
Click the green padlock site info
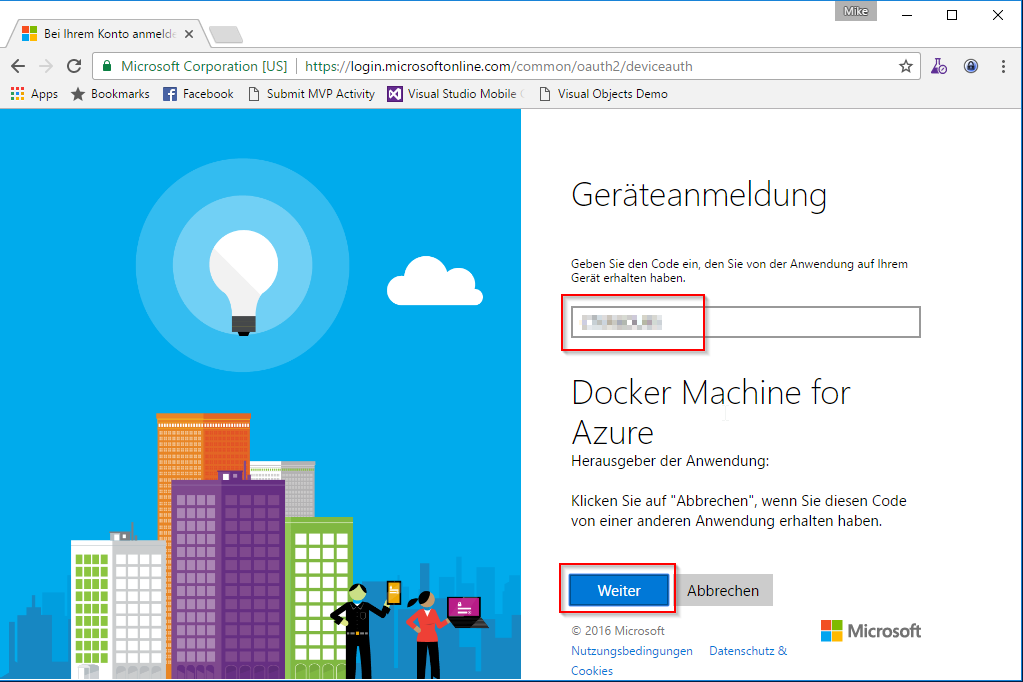[x=107, y=66]
